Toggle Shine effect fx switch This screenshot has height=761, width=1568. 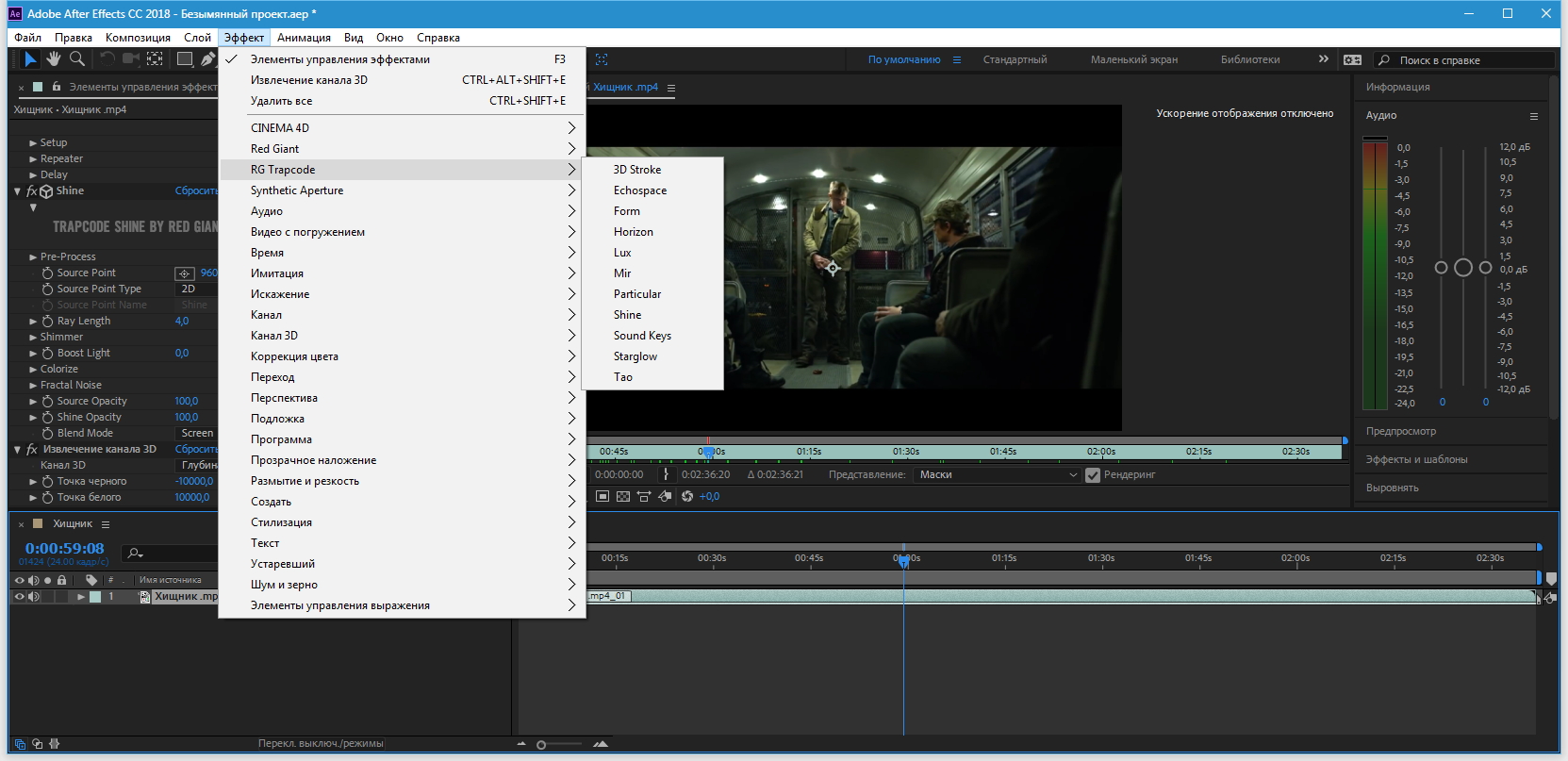pyautogui.click(x=31, y=191)
